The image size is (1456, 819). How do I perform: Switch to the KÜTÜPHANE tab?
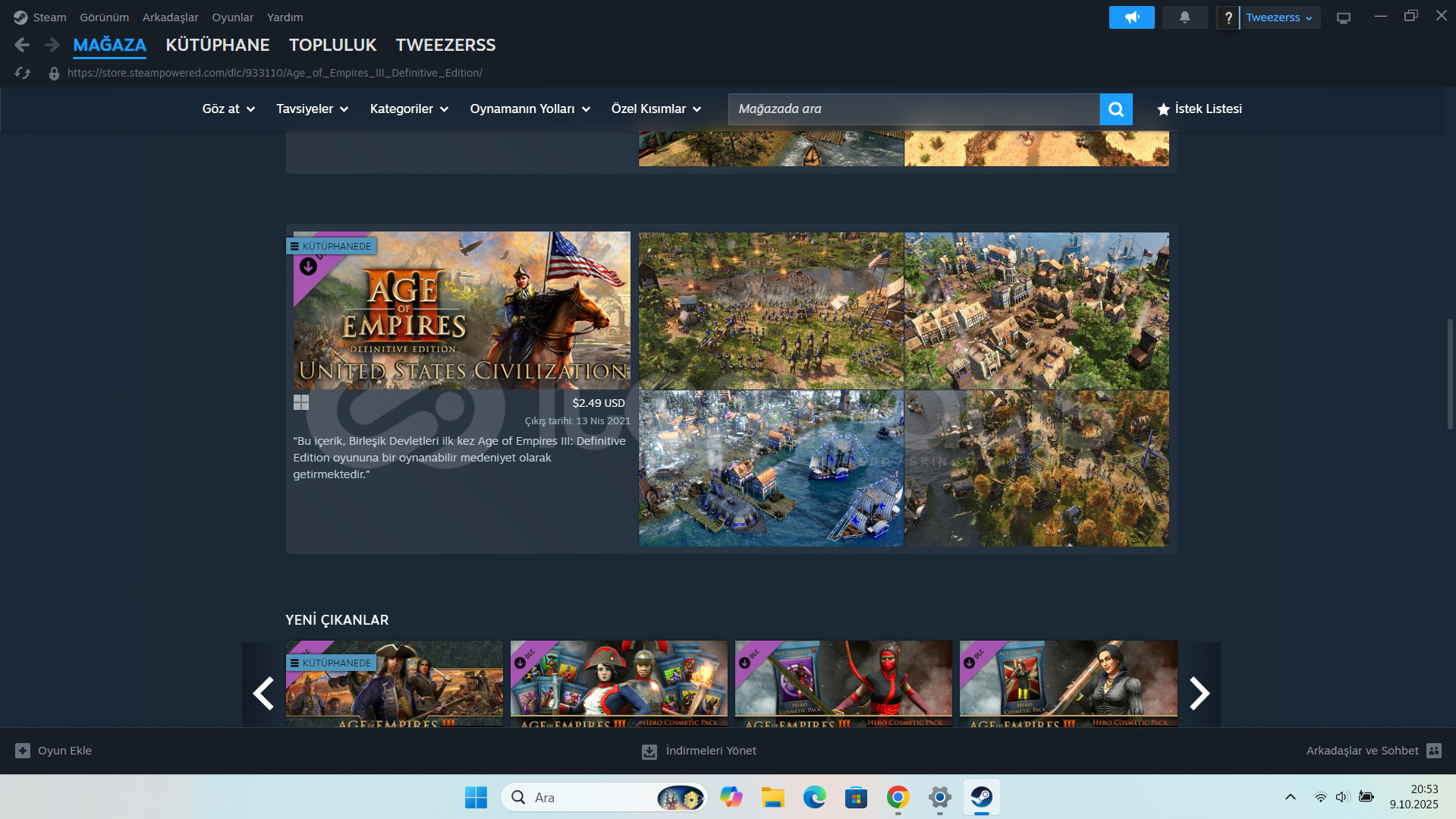pyautogui.click(x=218, y=46)
